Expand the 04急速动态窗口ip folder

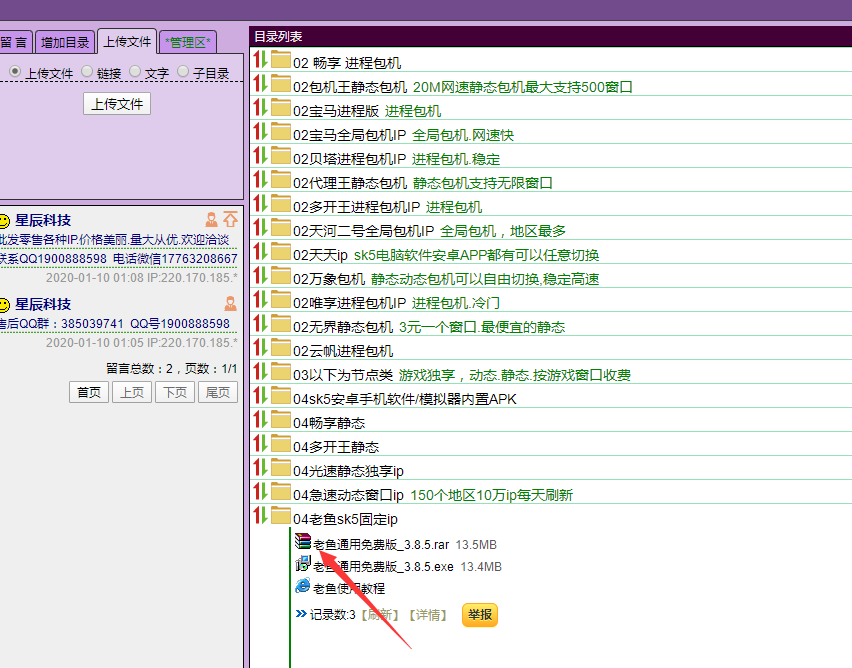pyautogui.click(x=348, y=495)
